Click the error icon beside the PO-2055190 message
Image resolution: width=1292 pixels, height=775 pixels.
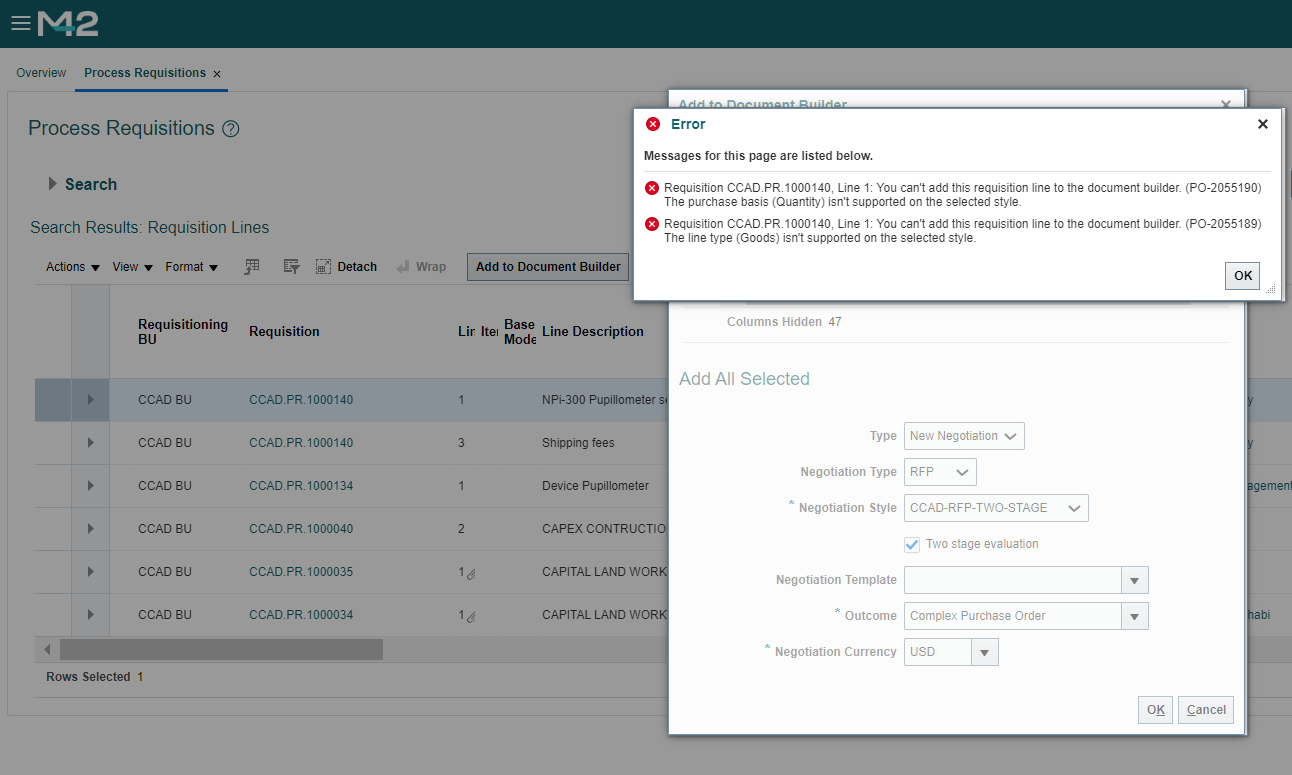coord(652,187)
